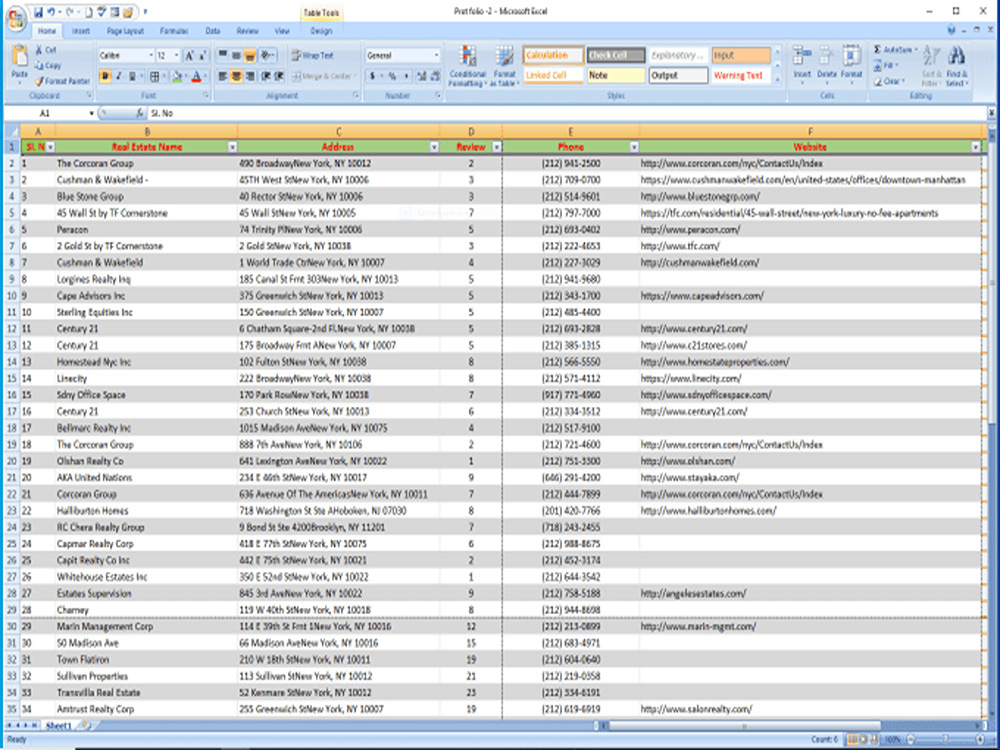Click the Copy icon in Clipboard group

40,66
